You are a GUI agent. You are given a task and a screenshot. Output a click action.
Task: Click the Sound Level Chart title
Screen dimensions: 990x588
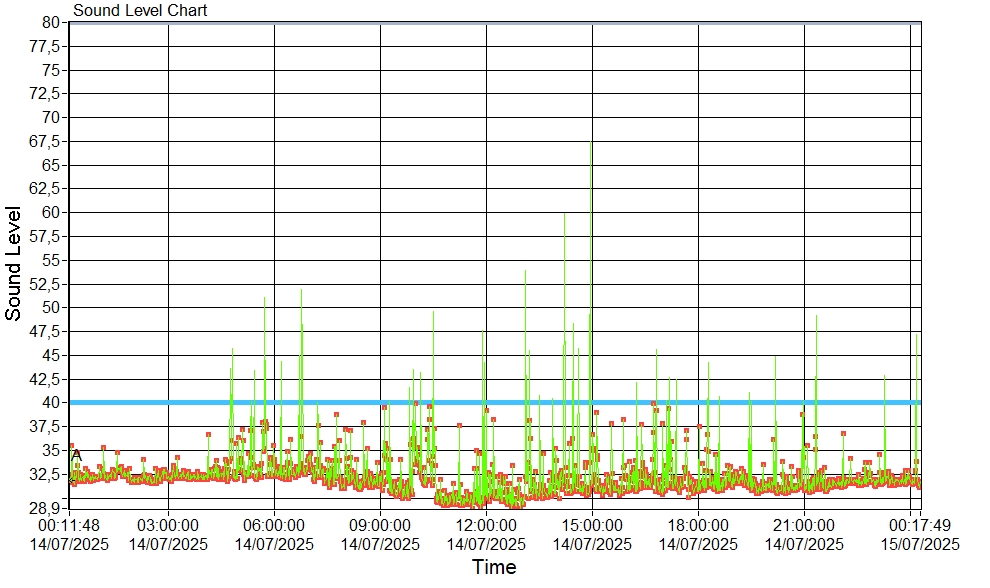[140, 10]
